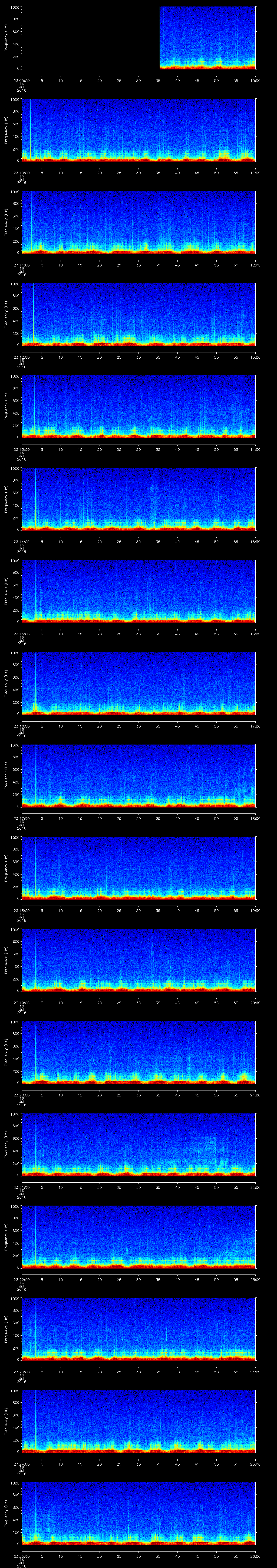Click the 23:21:00 time axis label
277x1568 pixels.
[21, 1187]
